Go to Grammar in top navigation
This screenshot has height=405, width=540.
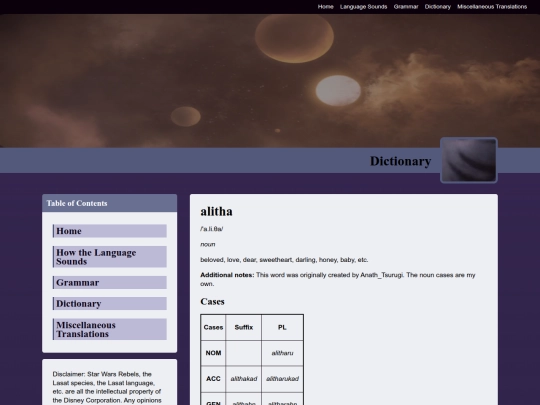coord(406,7)
